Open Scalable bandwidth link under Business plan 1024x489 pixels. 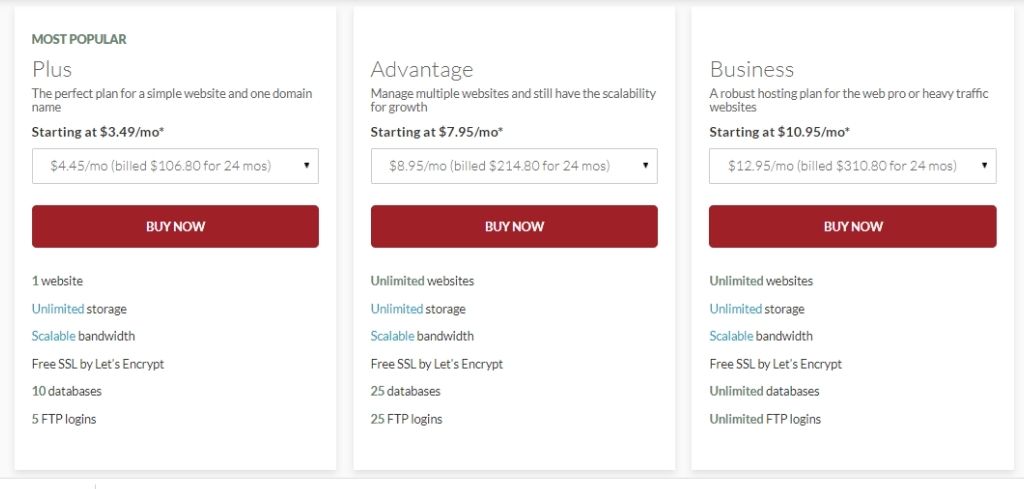click(x=731, y=336)
